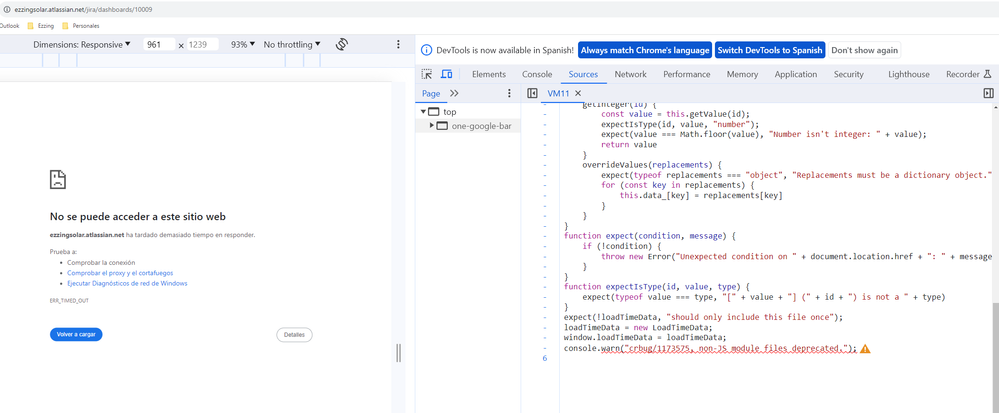Click Always match Chrome's language button

[645, 50]
